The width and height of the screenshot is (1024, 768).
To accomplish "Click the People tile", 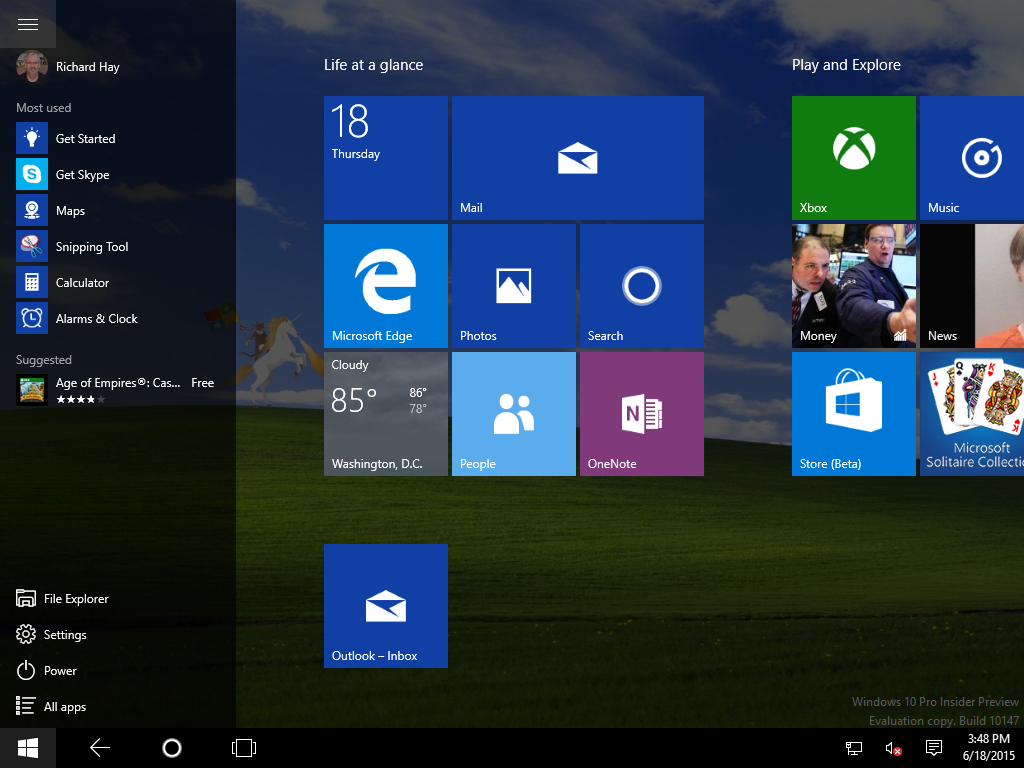I will click(x=513, y=413).
